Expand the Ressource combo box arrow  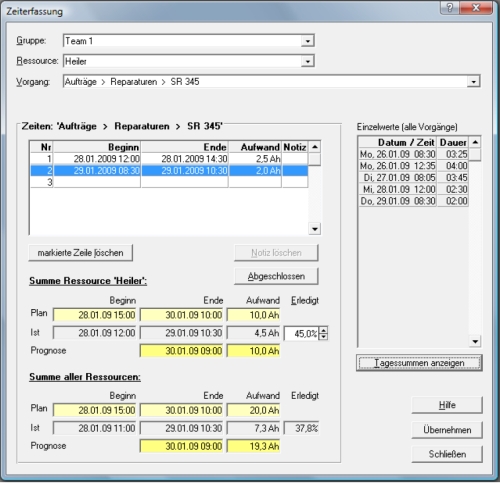coord(307,61)
